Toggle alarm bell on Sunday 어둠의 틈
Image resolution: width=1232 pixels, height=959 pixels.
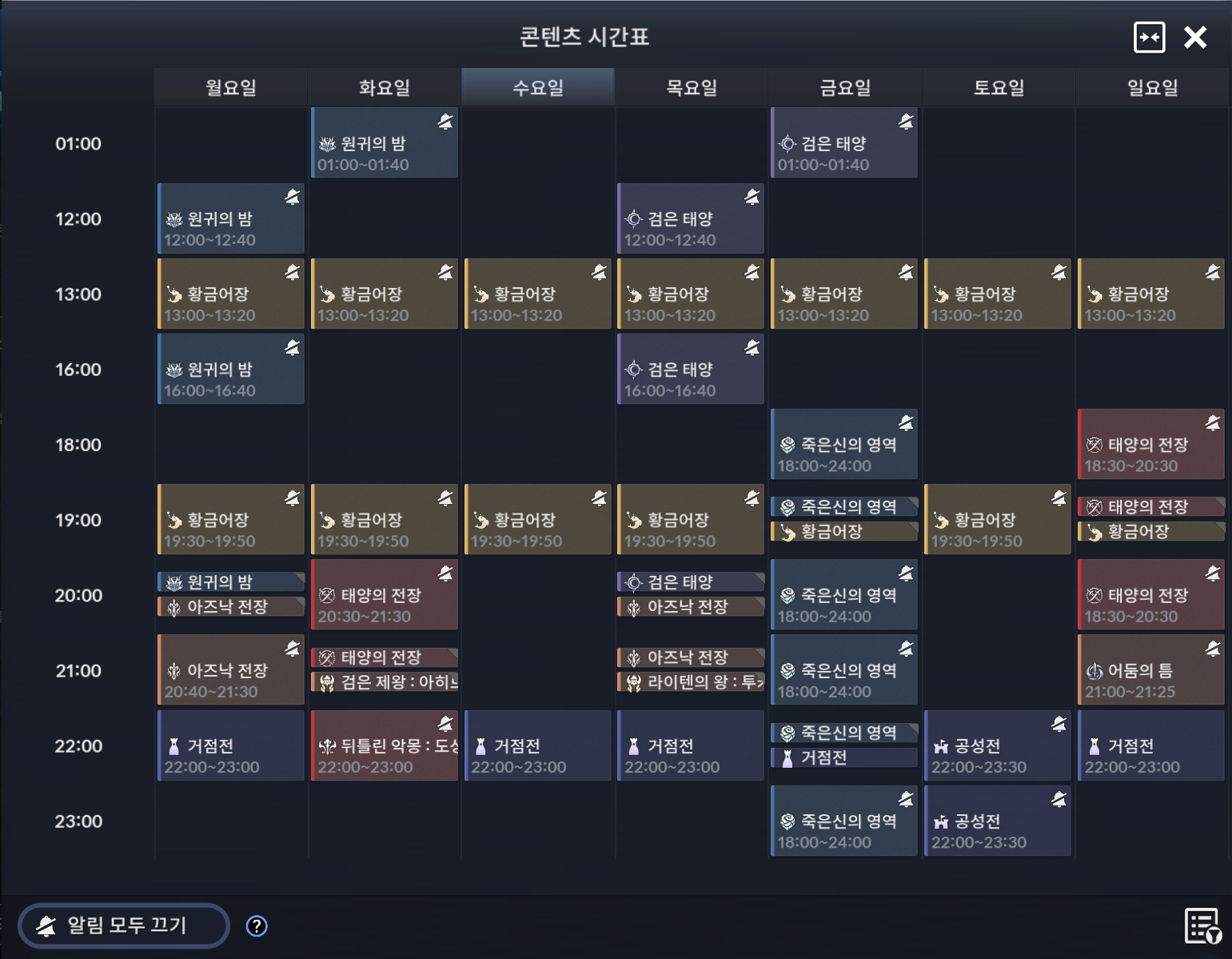[1213, 649]
